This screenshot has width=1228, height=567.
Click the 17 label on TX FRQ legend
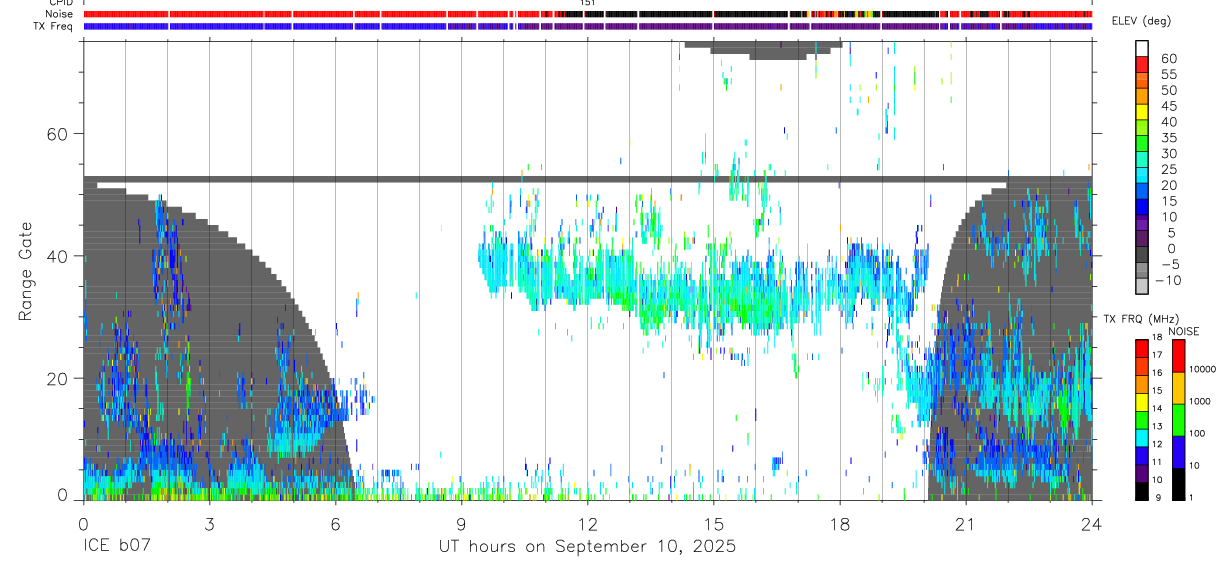1156,355
